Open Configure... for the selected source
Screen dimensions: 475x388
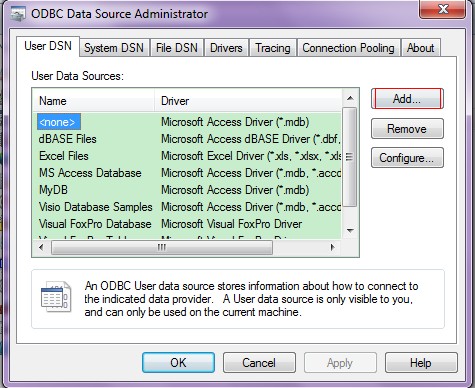point(407,158)
